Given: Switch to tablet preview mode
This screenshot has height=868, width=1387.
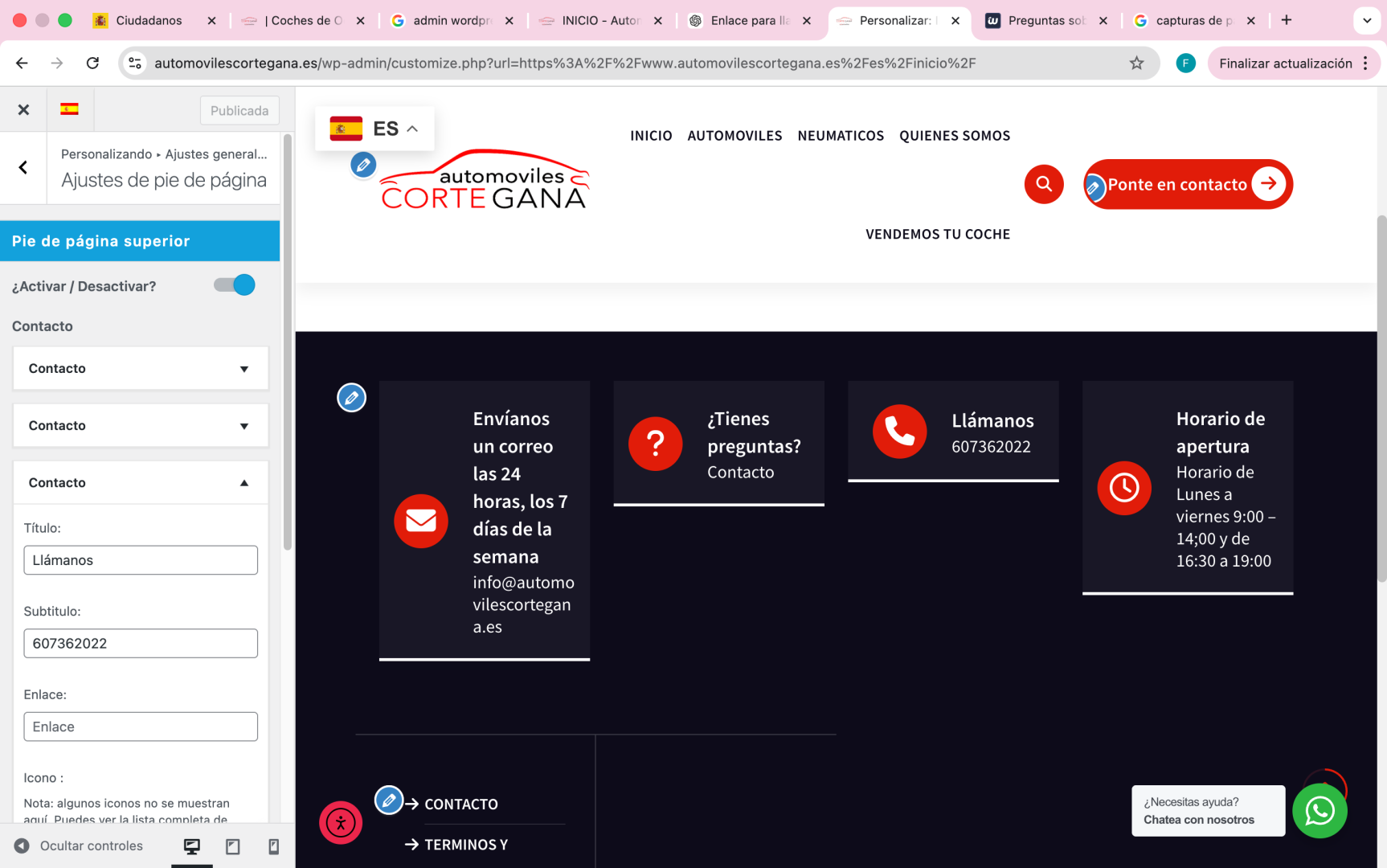Looking at the screenshot, I should point(233,846).
